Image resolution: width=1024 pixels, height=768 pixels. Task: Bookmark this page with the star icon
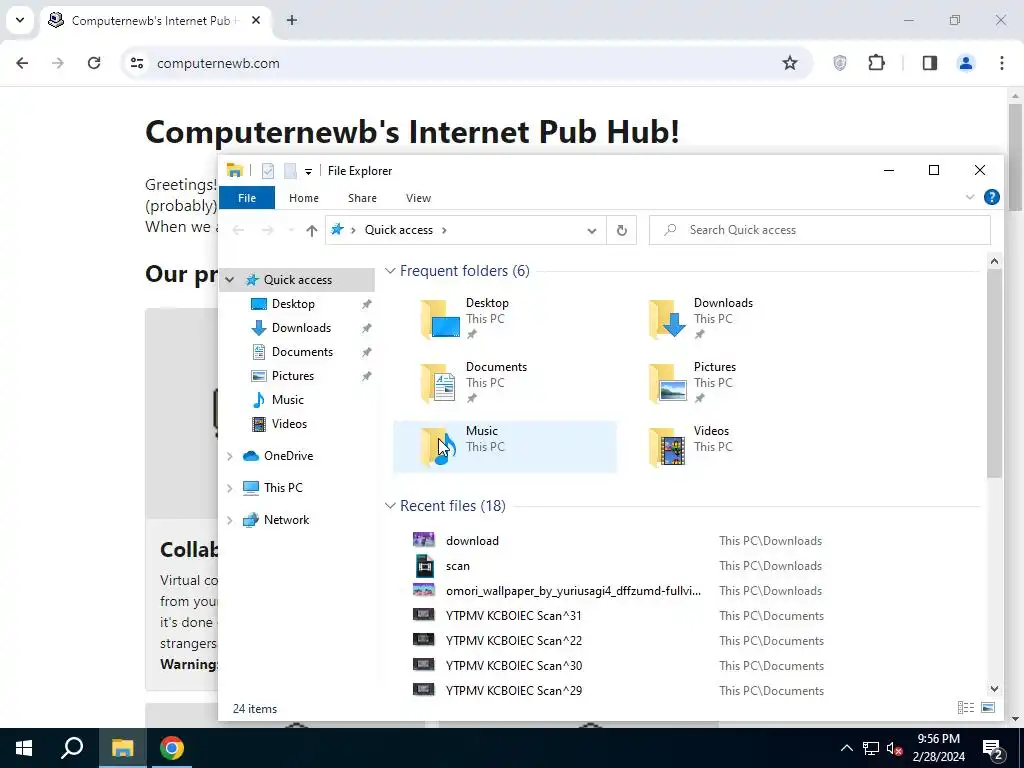point(790,63)
